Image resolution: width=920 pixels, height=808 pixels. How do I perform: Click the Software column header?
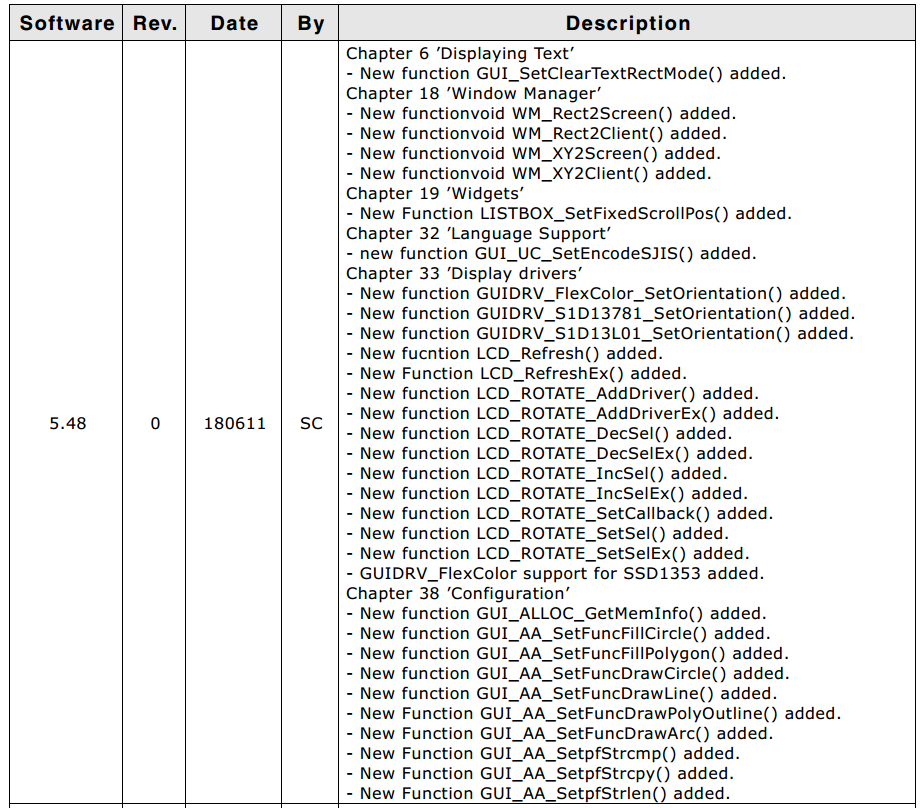pyautogui.click(x=66, y=23)
